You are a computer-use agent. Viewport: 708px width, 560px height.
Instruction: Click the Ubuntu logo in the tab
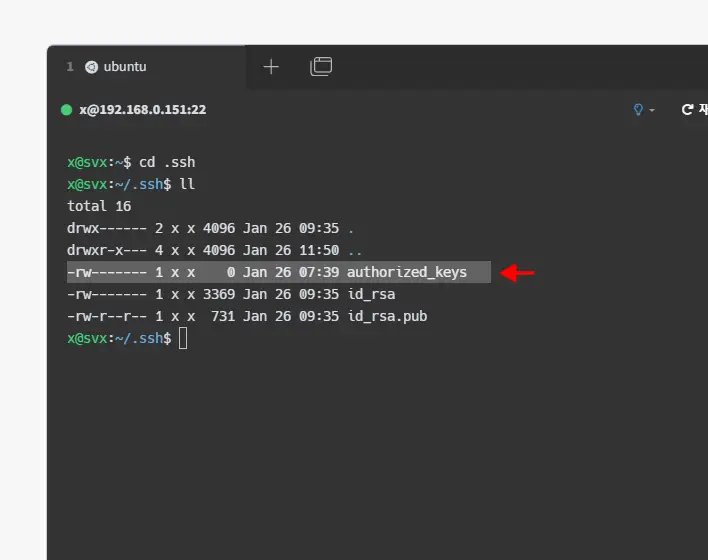[x=92, y=67]
